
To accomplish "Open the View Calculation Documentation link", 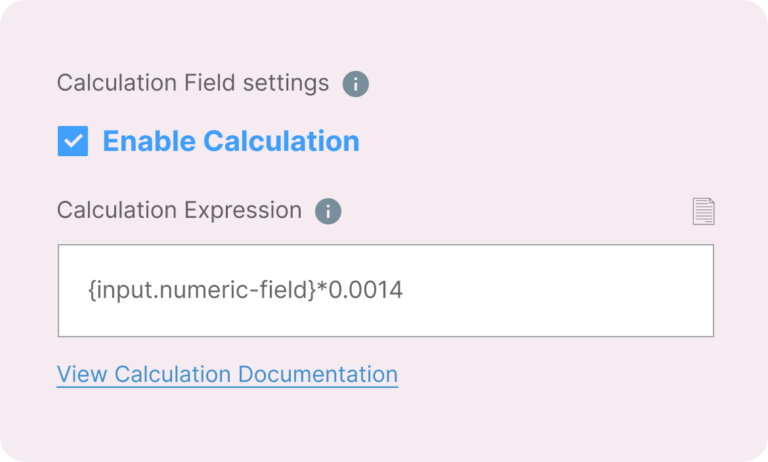I will 227,375.
